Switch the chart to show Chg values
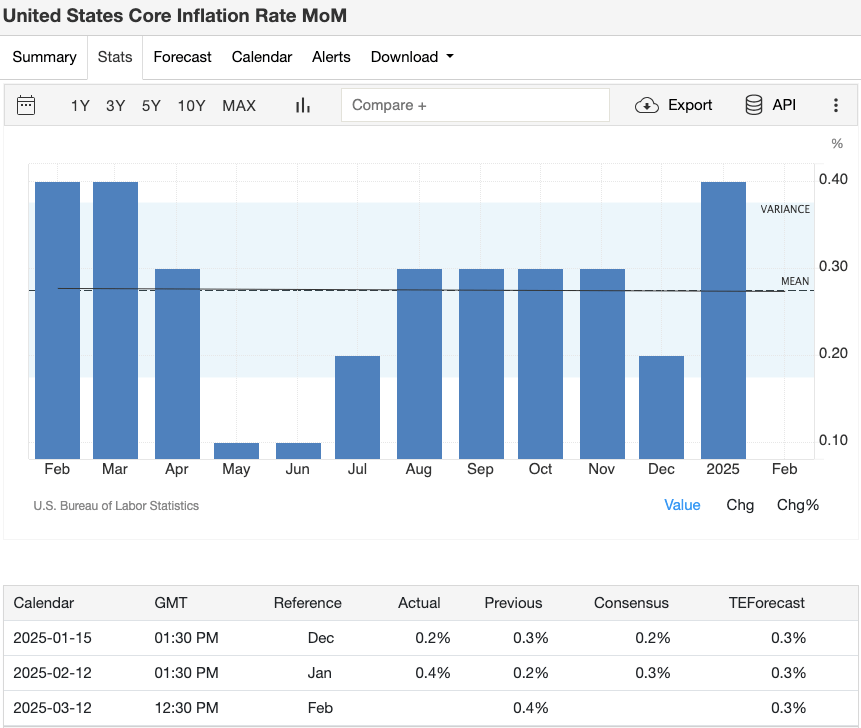The height and width of the screenshot is (728, 861). (740, 505)
